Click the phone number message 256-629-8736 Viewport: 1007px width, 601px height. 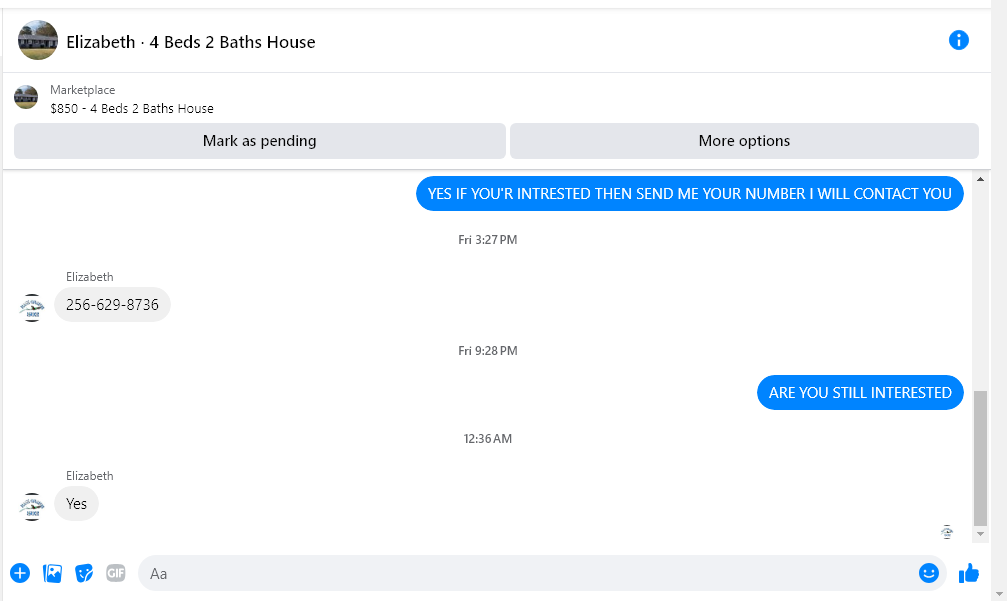(x=112, y=304)
